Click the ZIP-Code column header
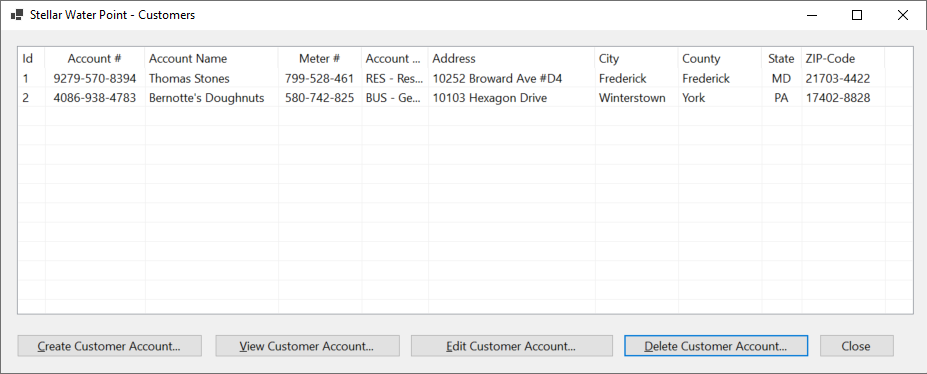 pyautogui.click(x=842, y=58)
